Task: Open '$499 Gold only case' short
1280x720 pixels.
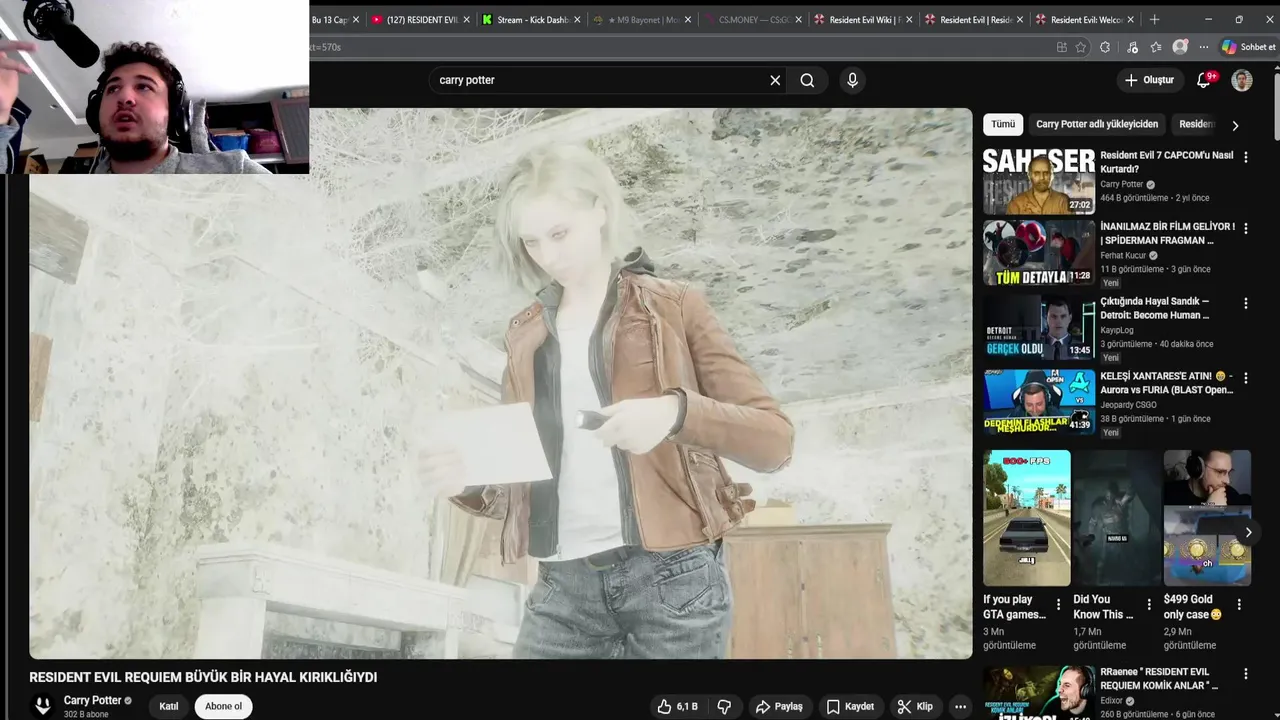Action: point(1207,518)
